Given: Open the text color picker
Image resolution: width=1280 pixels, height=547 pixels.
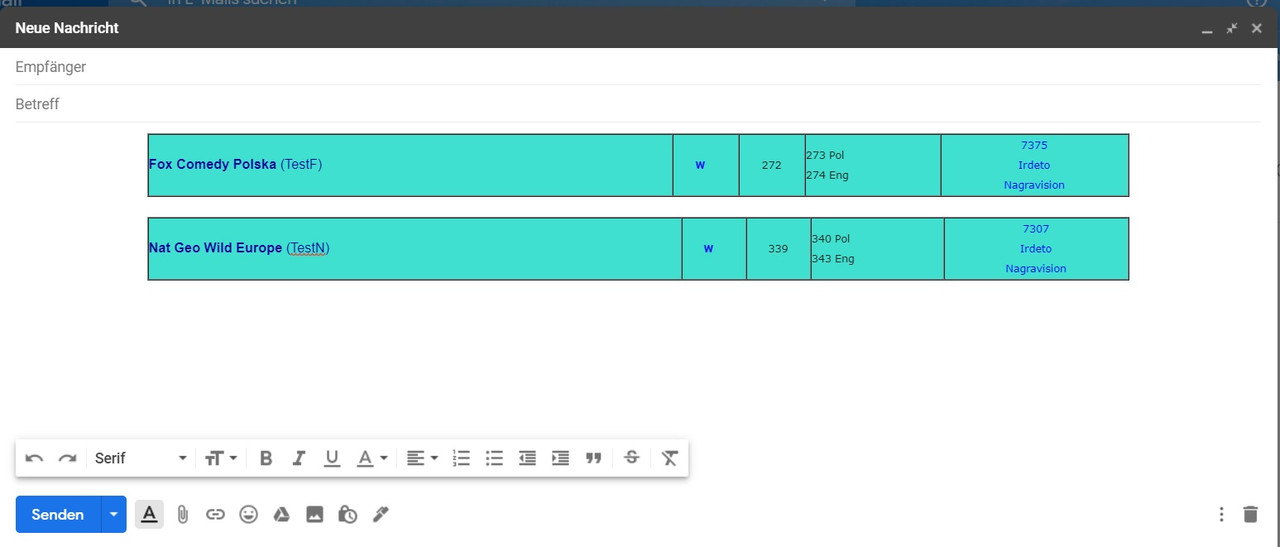Looking at the screenshot, I should point(372,458).
